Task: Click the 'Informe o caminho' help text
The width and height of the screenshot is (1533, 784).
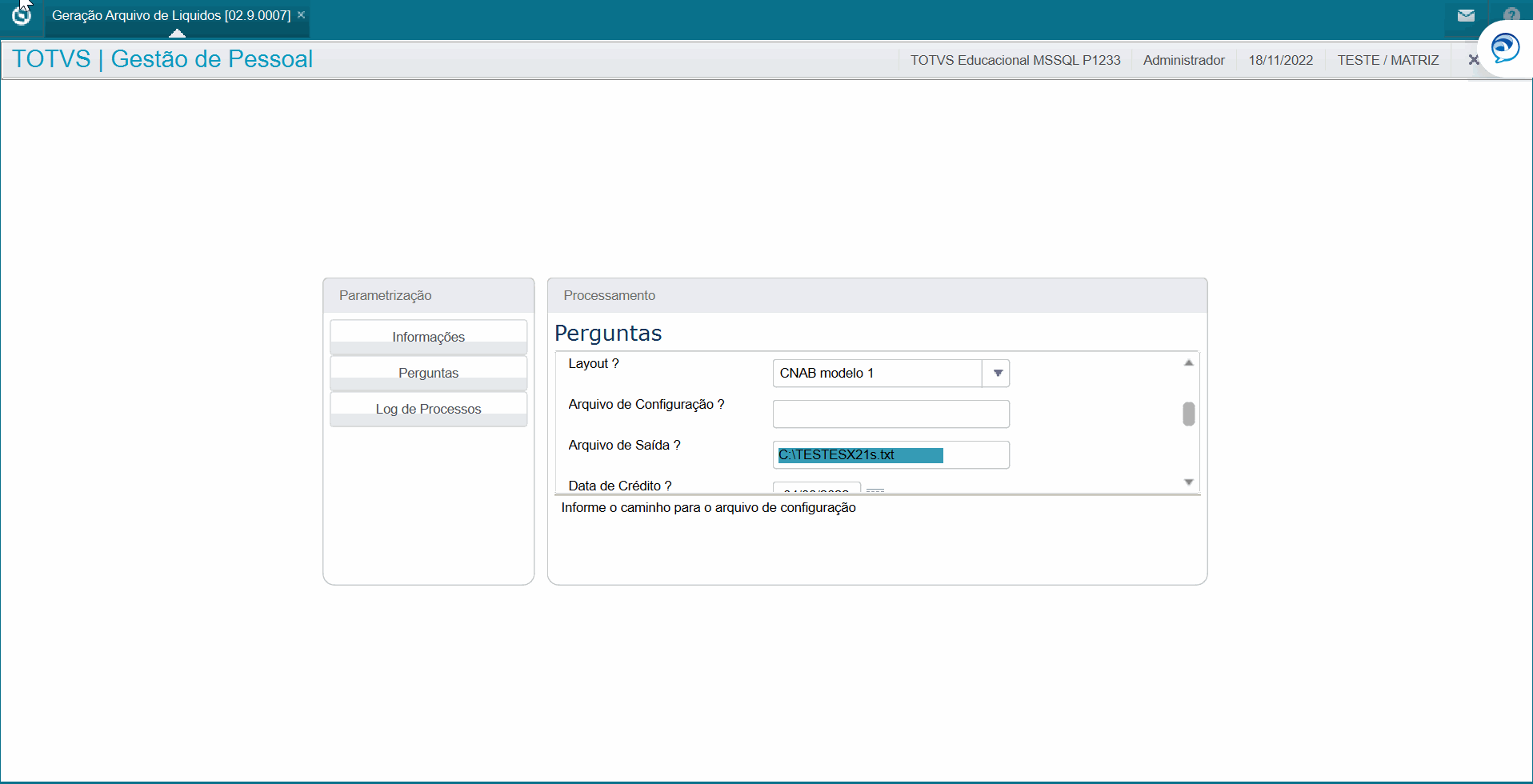Action: (708, 507)
